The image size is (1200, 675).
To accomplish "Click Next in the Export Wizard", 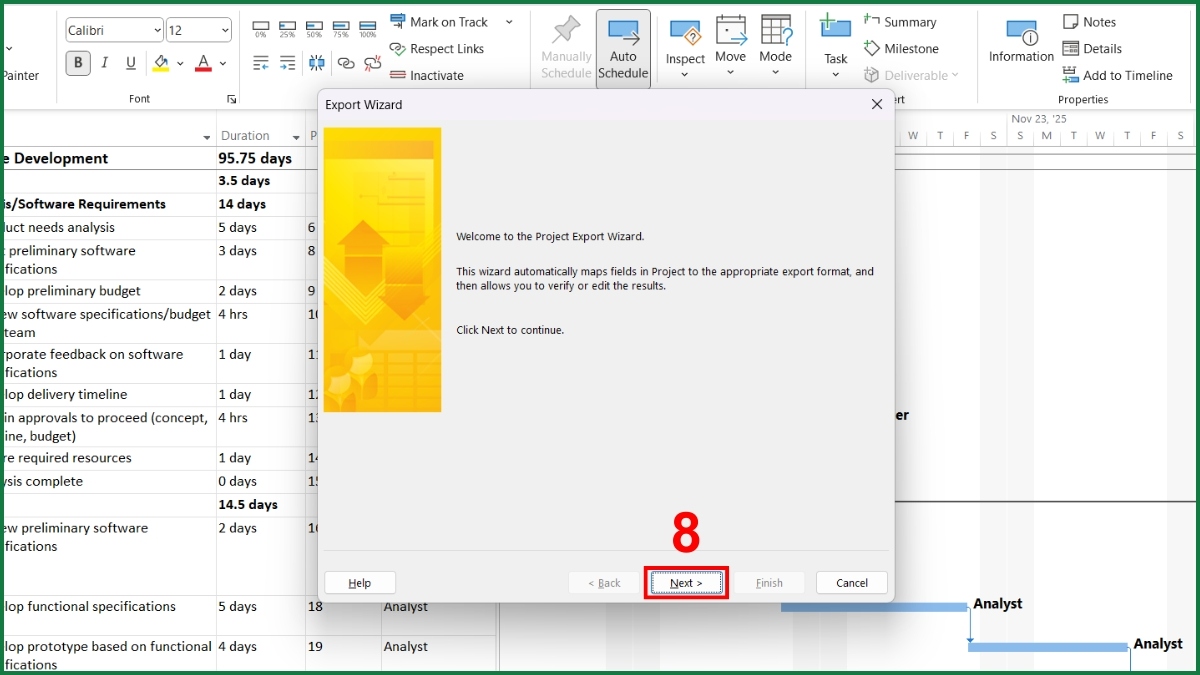I will click(686, 582).
